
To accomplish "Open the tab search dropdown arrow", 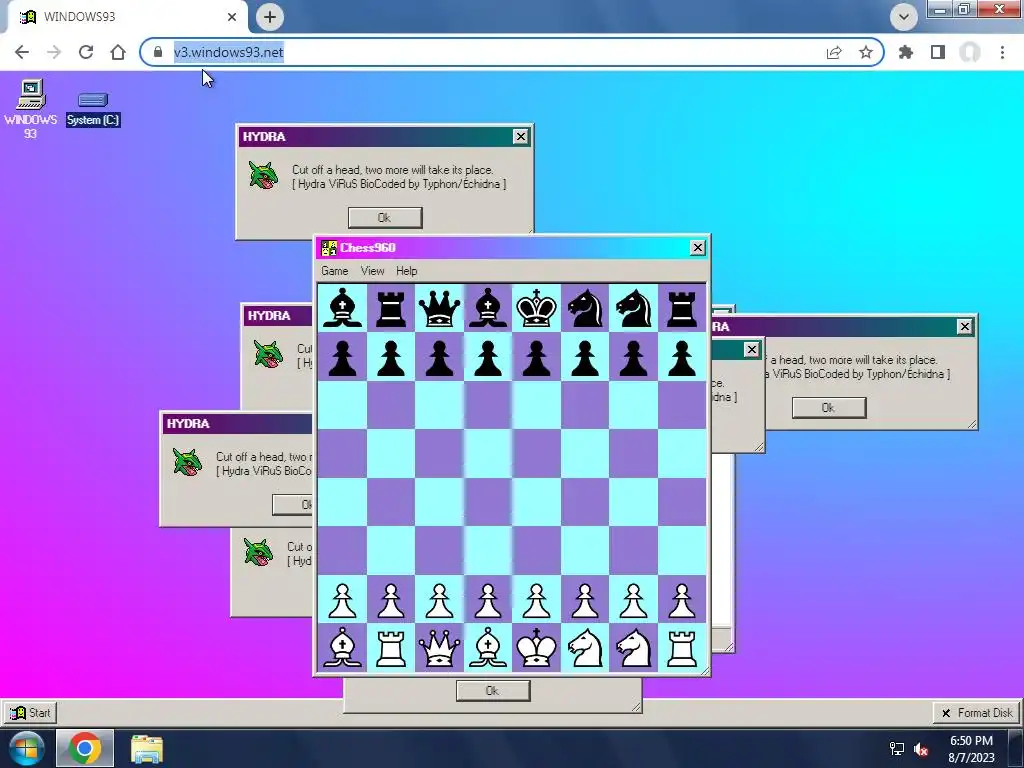I will pos(904,17).
